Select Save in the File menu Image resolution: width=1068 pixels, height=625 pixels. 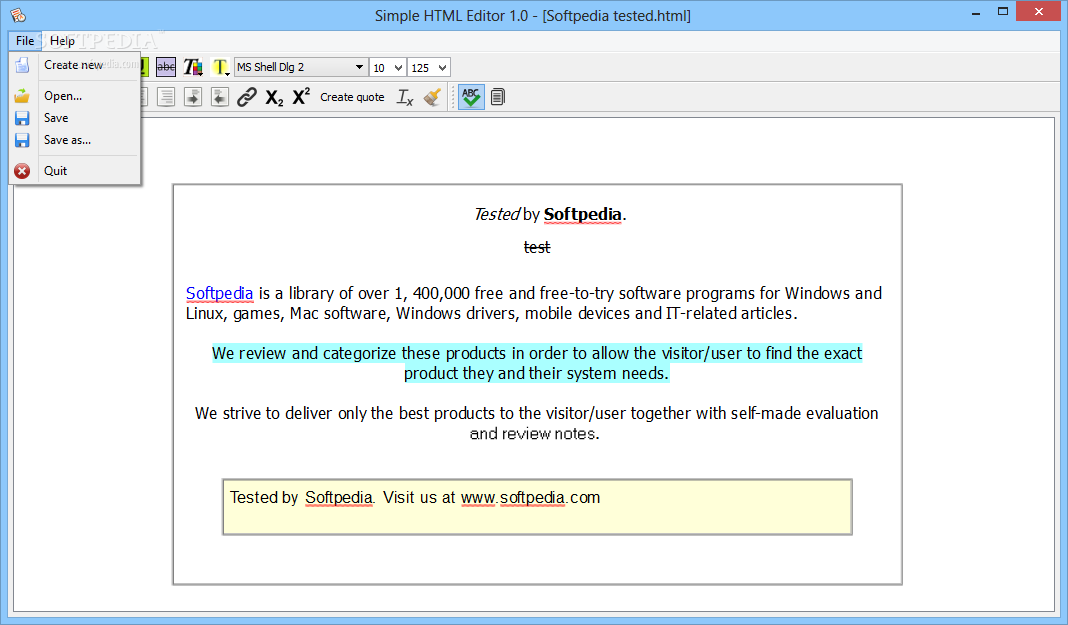point(75,118)
